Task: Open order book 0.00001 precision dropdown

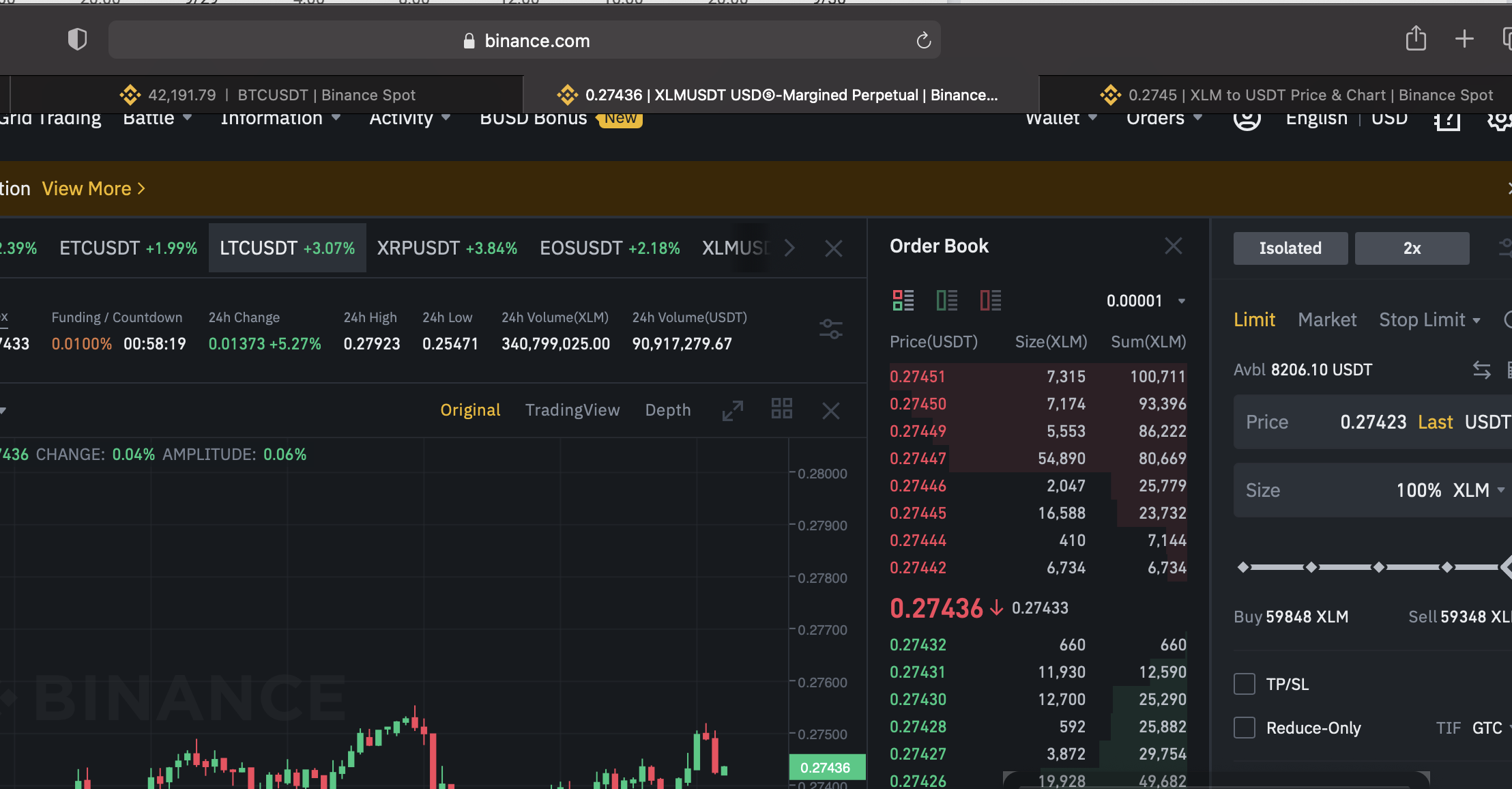Action: point(1146,301)
